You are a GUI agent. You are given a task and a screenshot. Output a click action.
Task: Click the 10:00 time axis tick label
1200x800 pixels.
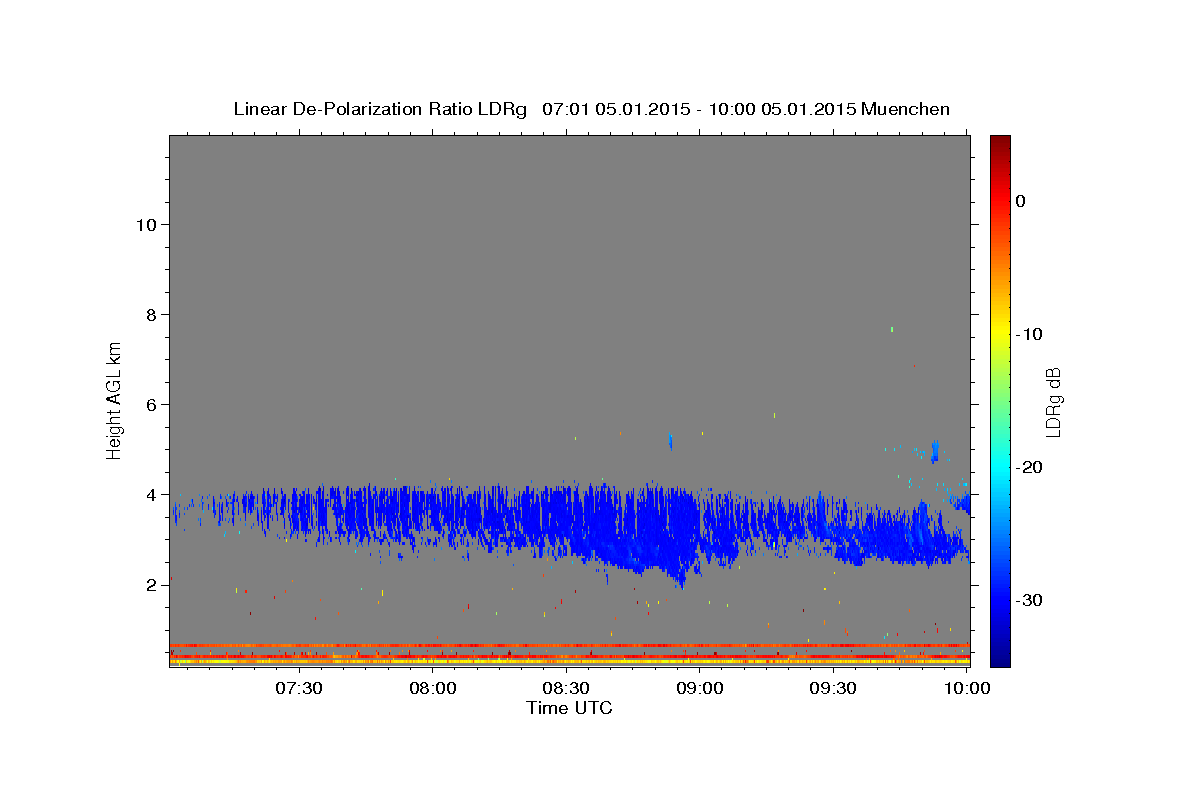pyautogui.click(x=967, y=688)
